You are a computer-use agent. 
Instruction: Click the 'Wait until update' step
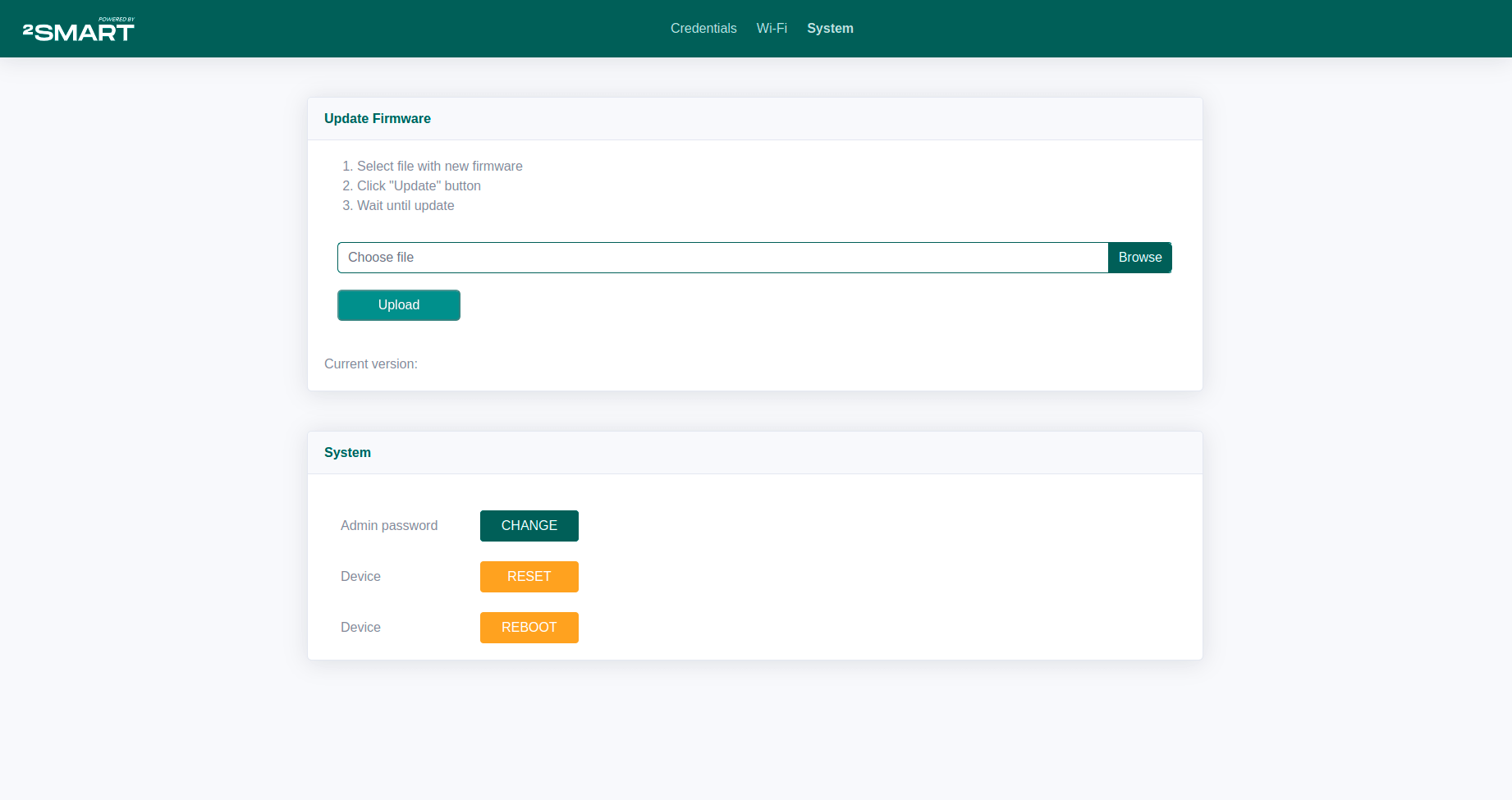pos(405,206)
